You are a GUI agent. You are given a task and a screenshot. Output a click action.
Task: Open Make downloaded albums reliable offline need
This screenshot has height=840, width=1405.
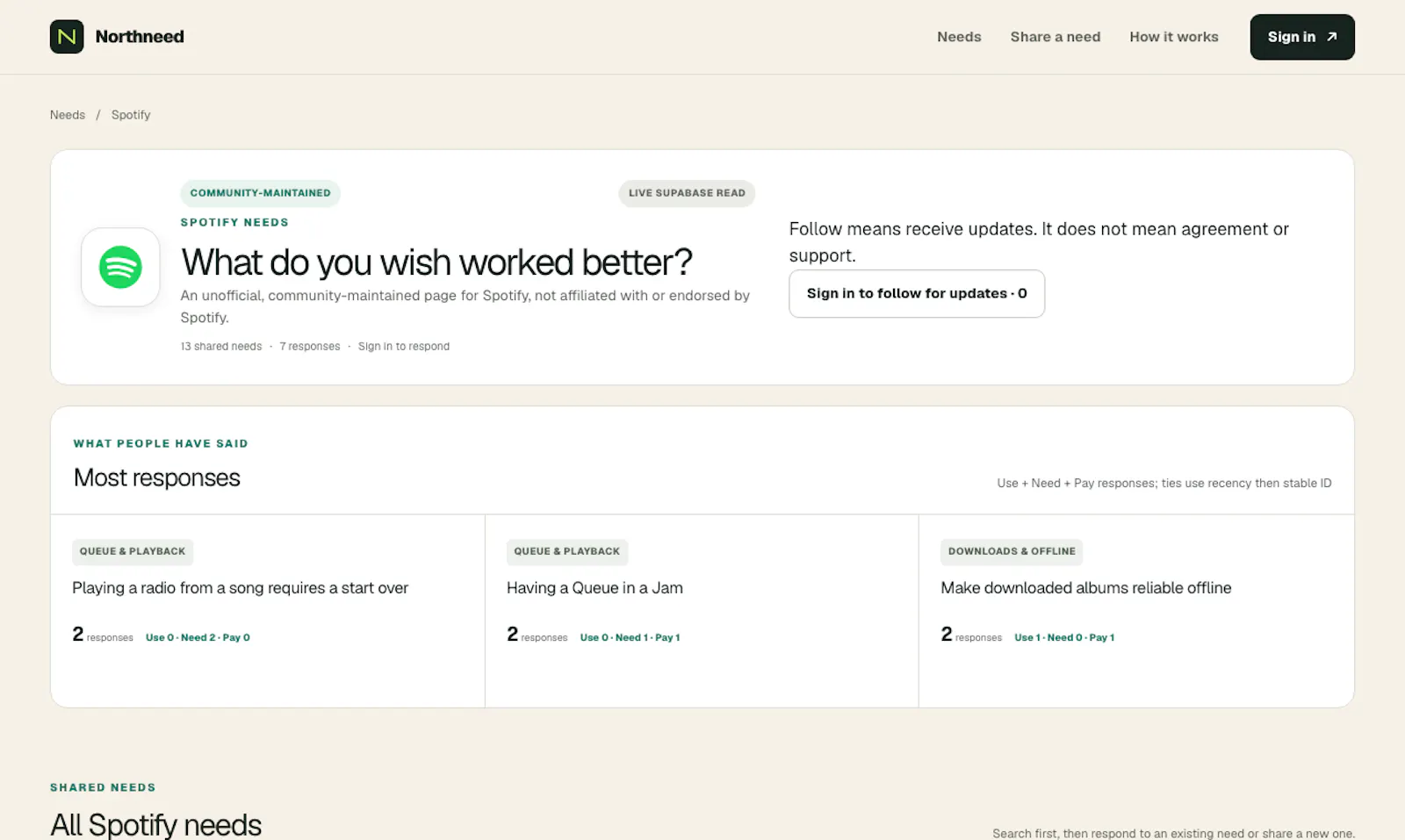[1086, 588]
